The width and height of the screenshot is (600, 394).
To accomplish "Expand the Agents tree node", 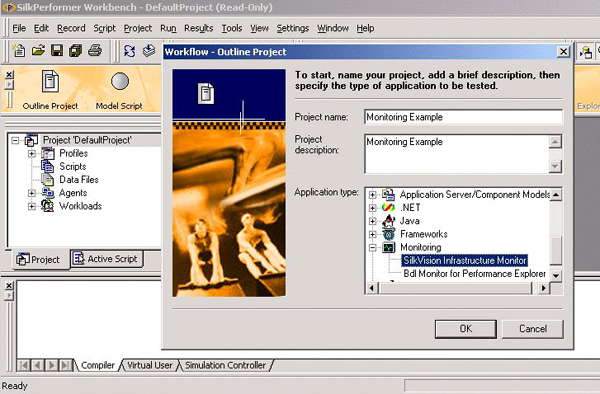I will point(32,193).
